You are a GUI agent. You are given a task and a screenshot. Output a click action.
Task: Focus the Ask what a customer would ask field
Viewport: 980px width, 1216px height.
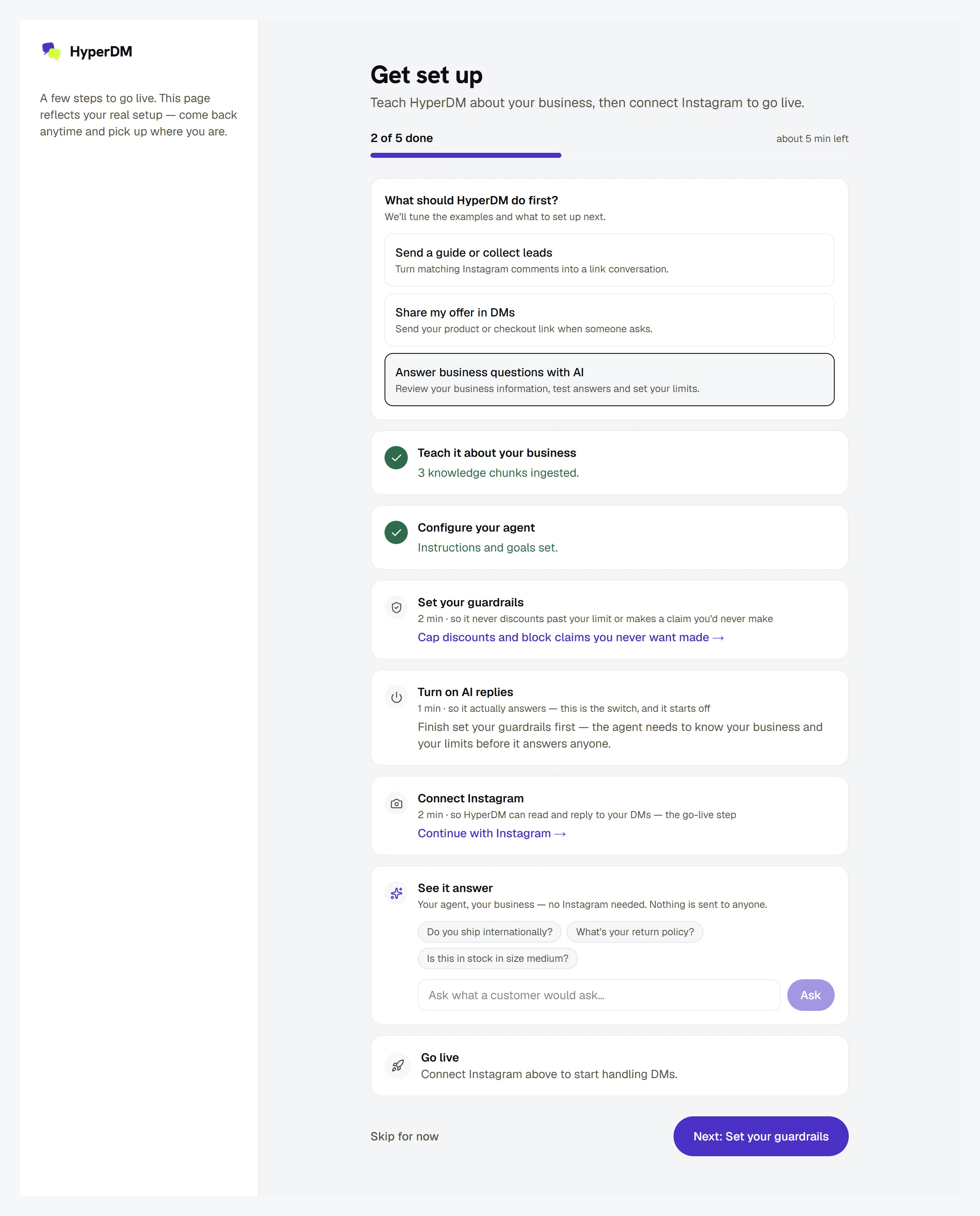pyautogui.click(x=598, y=995)
